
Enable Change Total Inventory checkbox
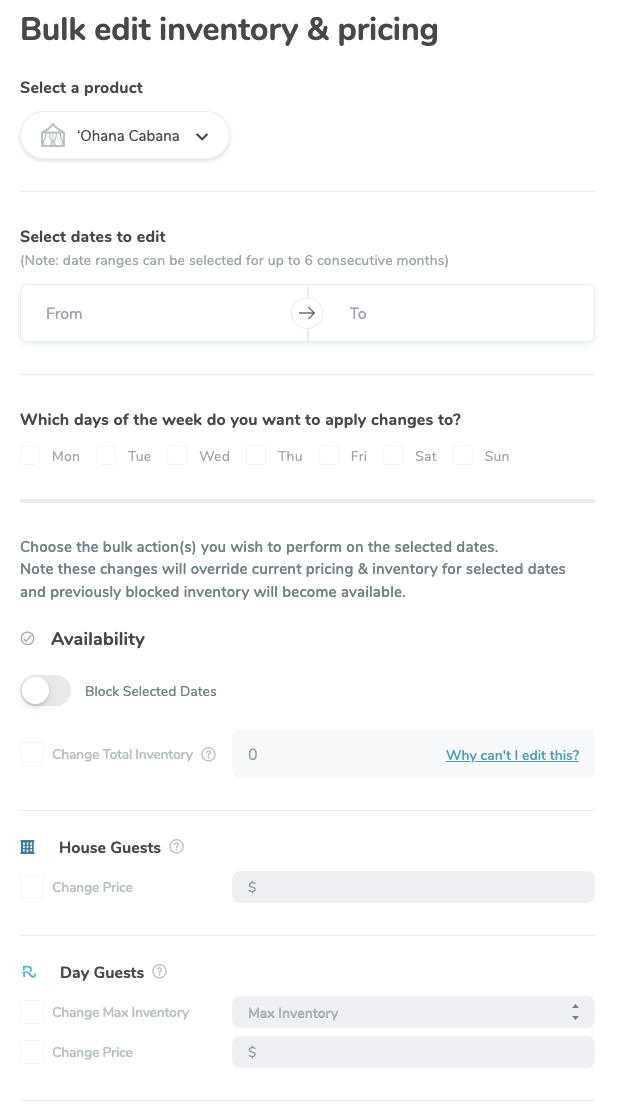click(32, 755)
